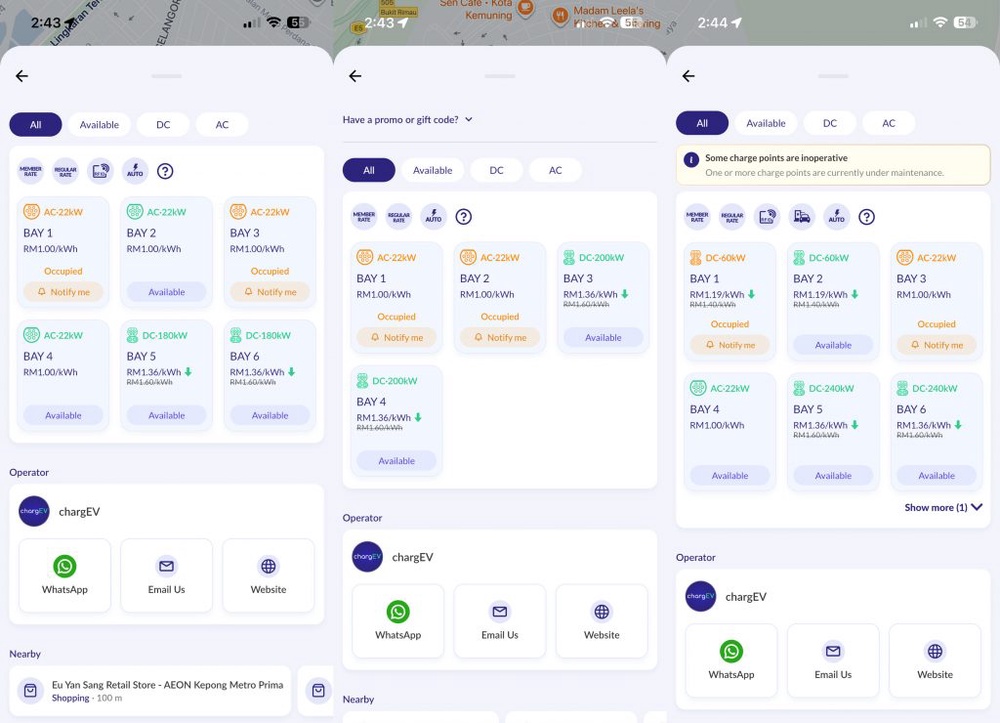
Task: Tap the RFID icon on the right screen
Action: click(x=767, y=217)
